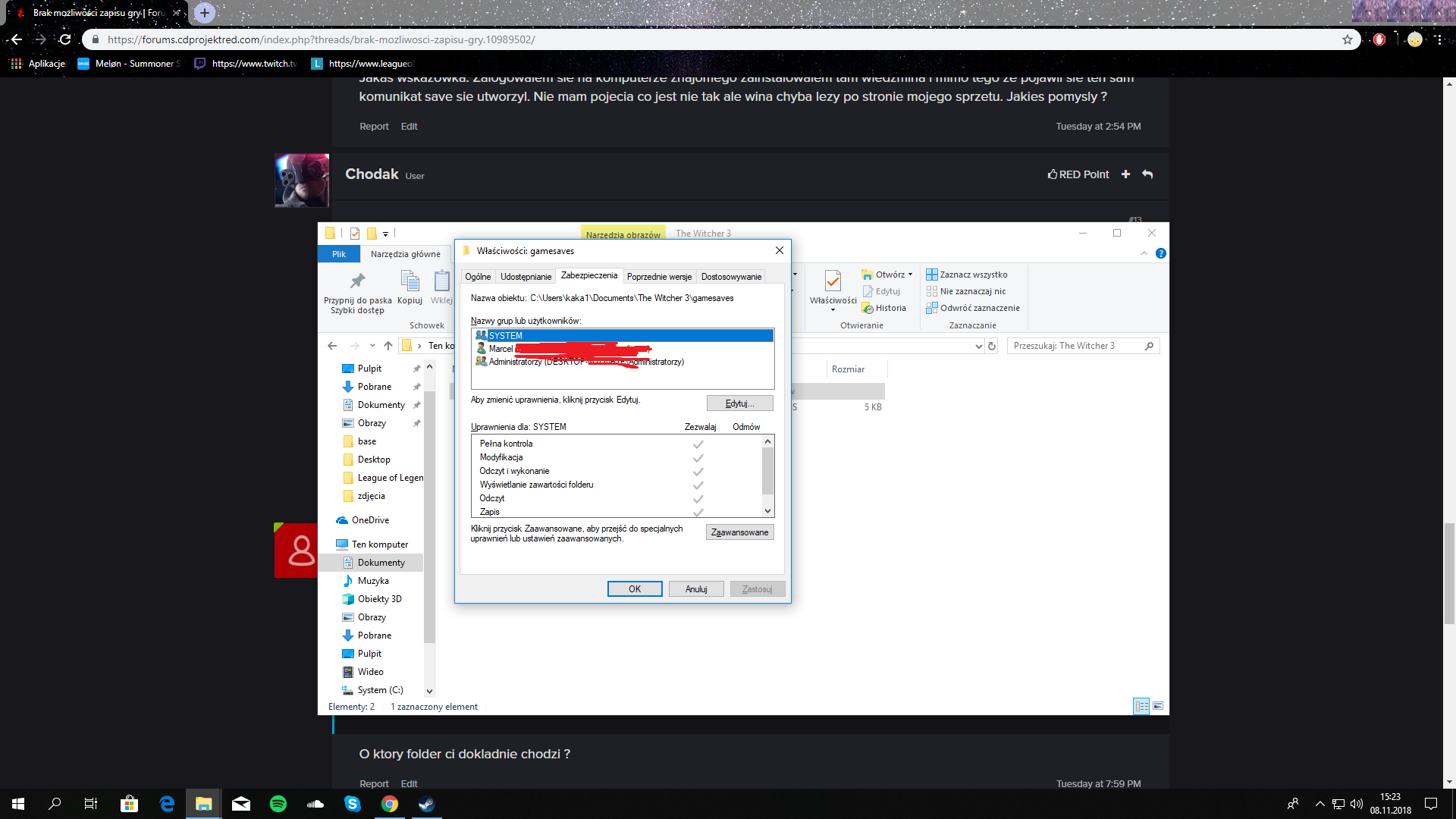Select OneDrive in the navigation tree

[362, 520]
